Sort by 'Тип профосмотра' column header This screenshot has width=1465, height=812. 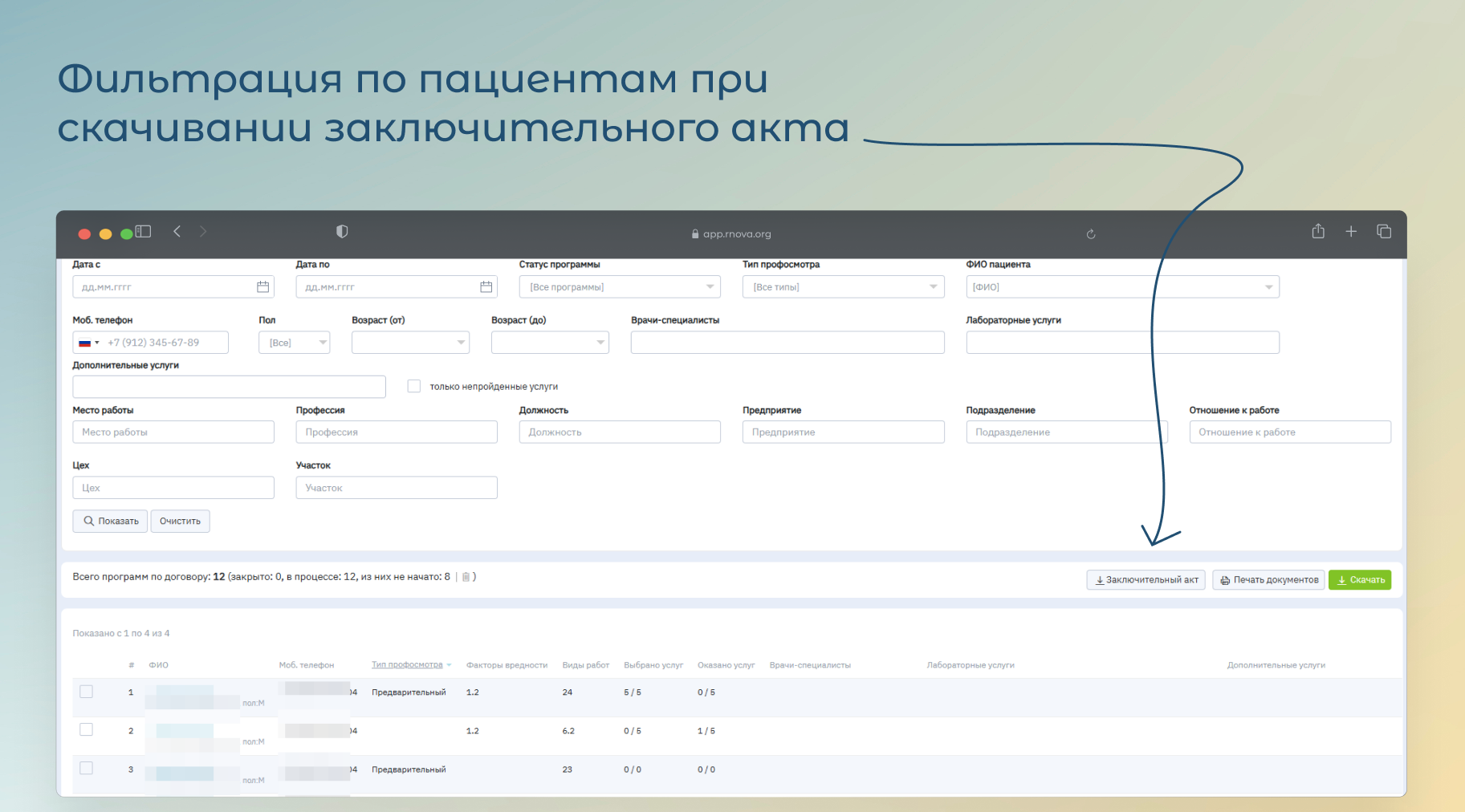tap(407, 665)
